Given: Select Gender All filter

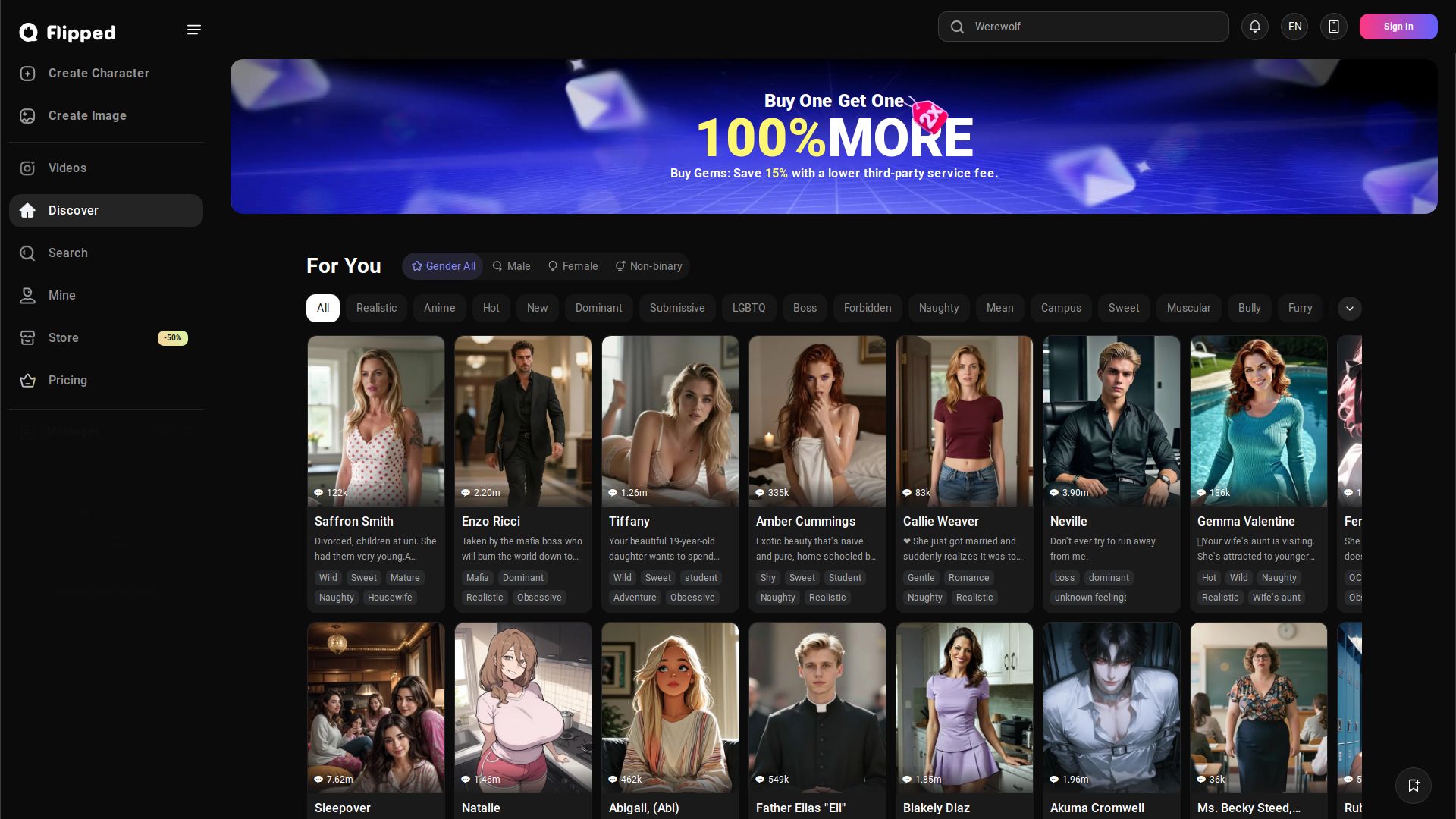Looking at the screenshot, I should (443, 266).
